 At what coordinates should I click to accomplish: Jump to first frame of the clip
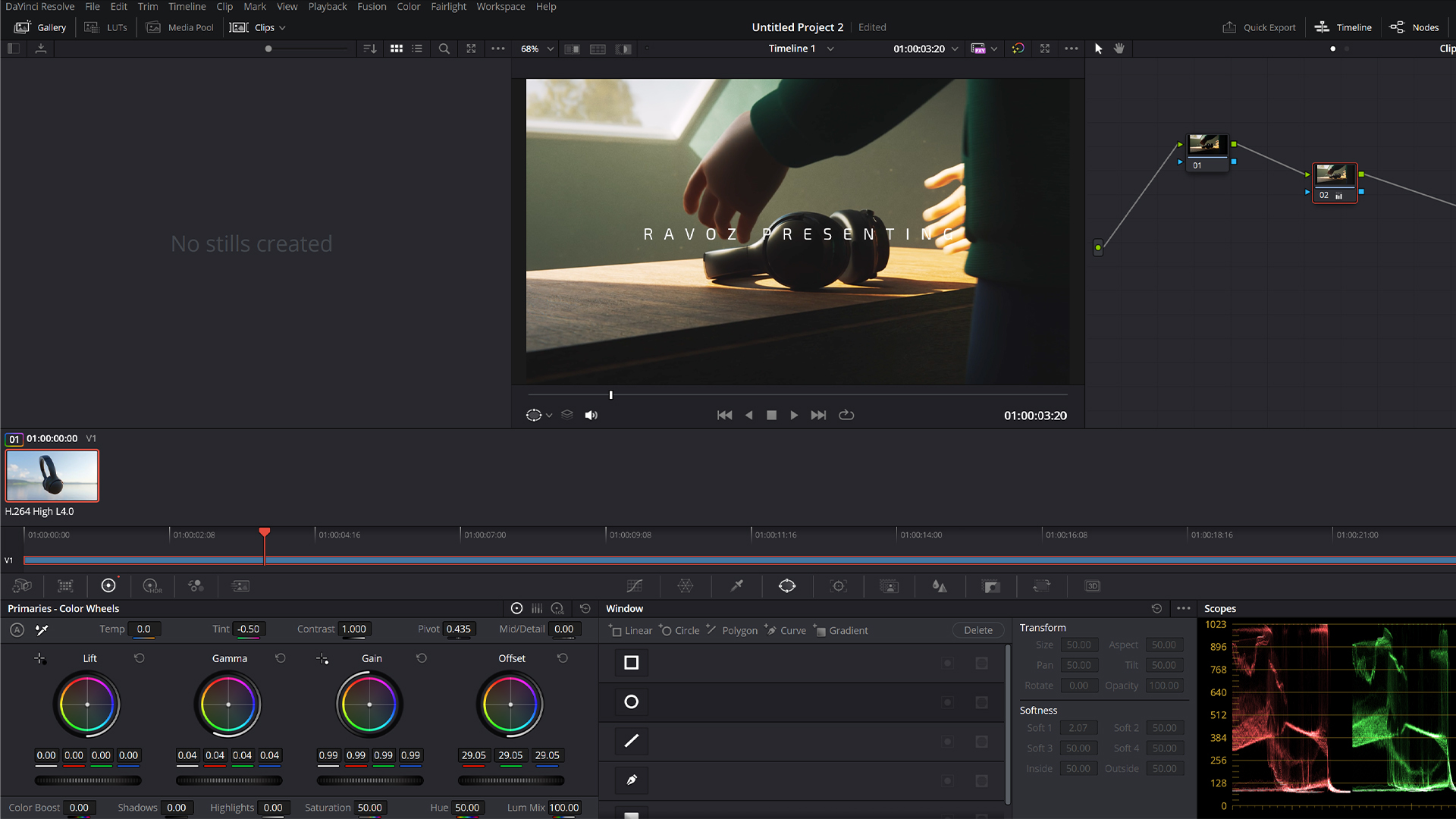point(724,415)
